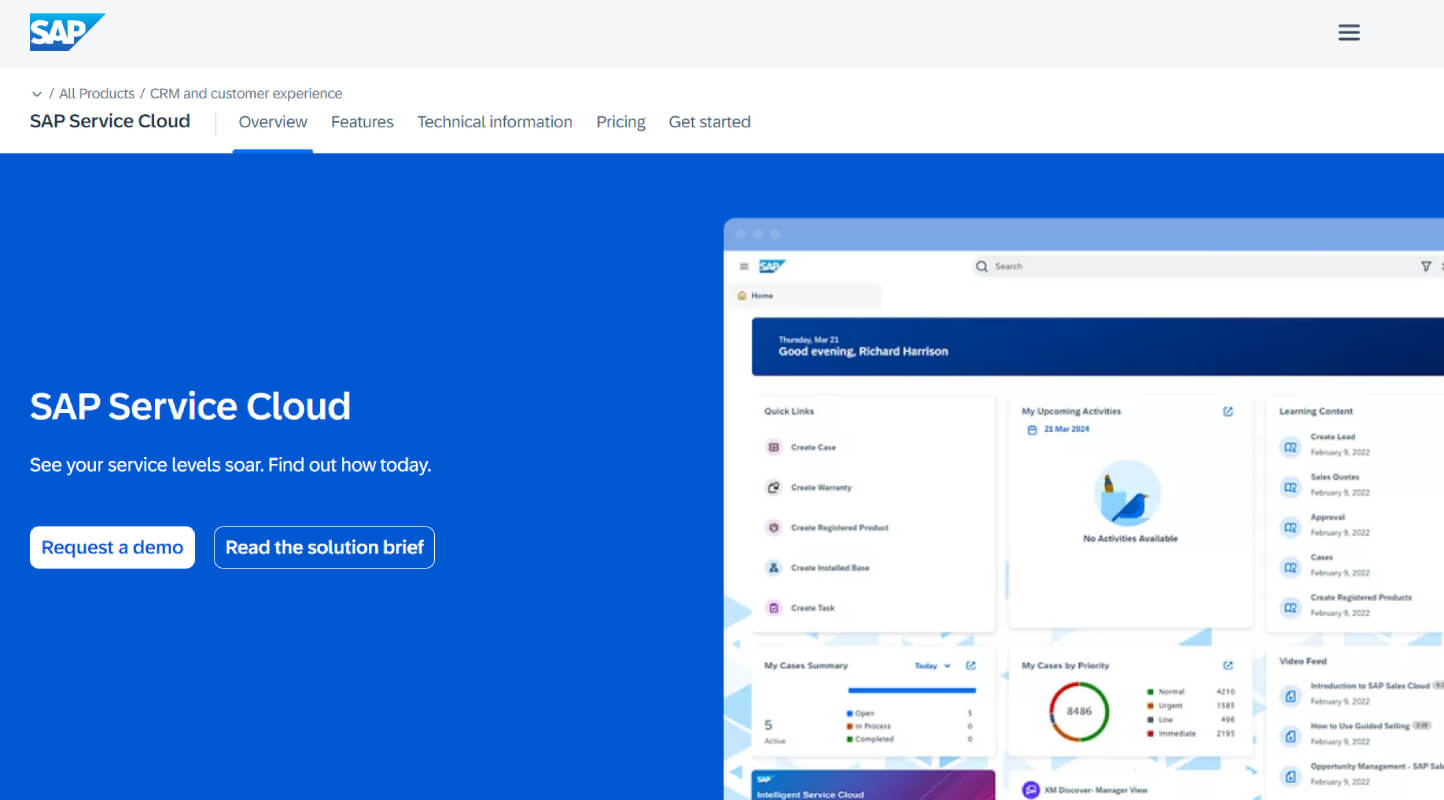This screenshot has height=800, width=1444.
Task: Click the book icon next to Approval
Action: point(1291,526)
